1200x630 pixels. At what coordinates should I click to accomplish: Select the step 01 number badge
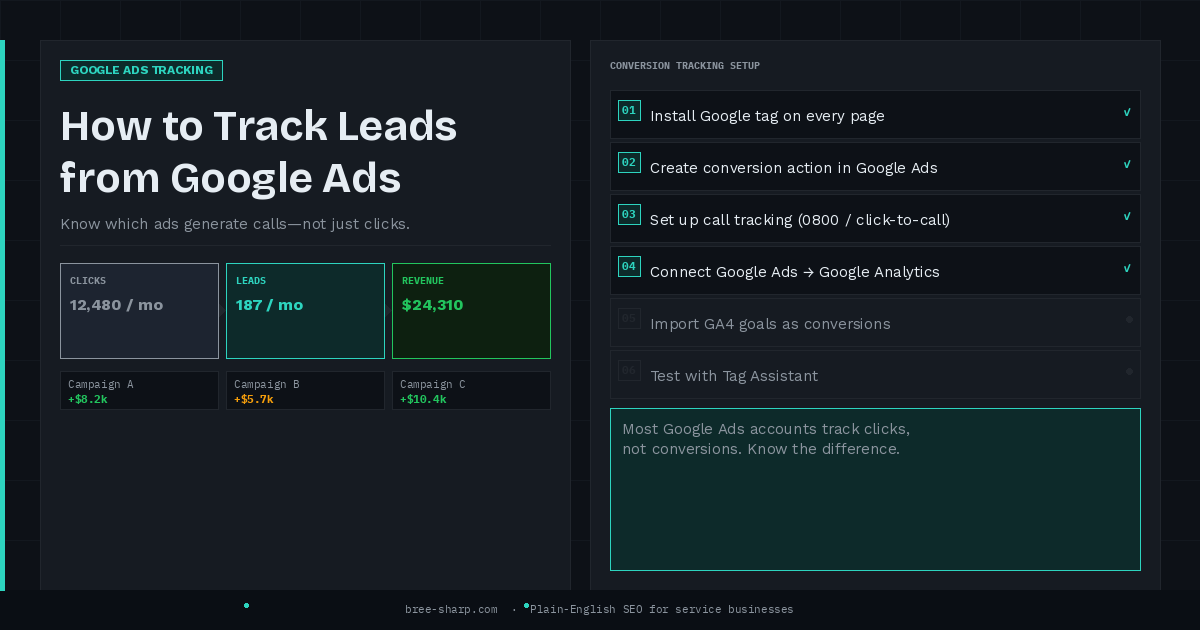click(x=629, y=111)
